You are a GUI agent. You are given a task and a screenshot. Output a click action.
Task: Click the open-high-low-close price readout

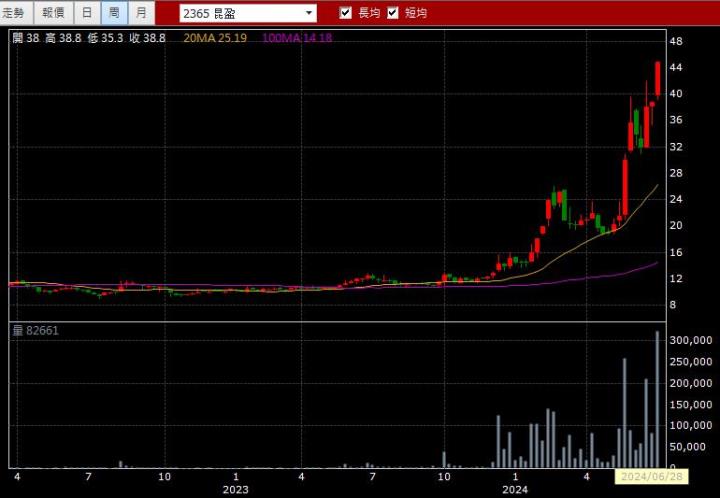[89, 38]
